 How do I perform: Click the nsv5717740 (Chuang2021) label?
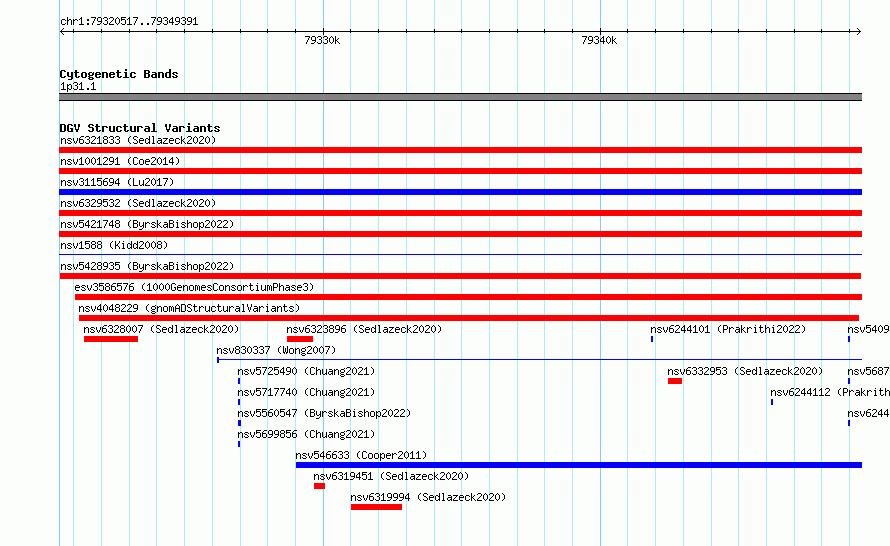pyautogui.click(x=307, y=392)
